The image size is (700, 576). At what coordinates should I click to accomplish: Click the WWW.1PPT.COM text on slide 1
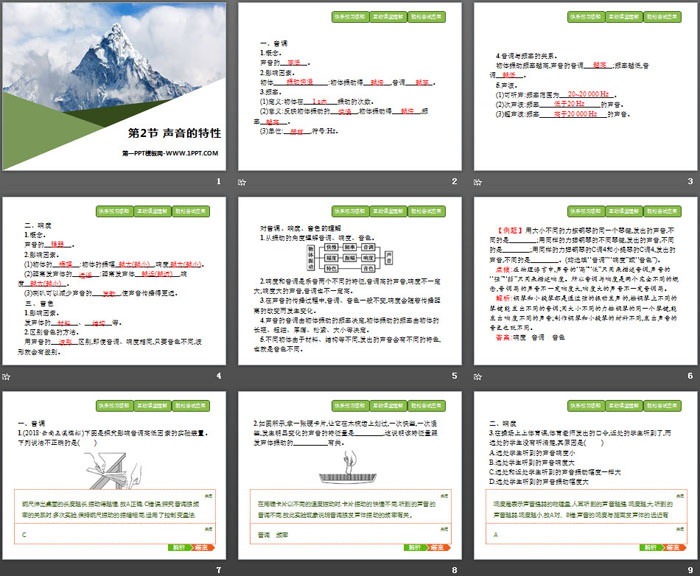click(192, 153)
